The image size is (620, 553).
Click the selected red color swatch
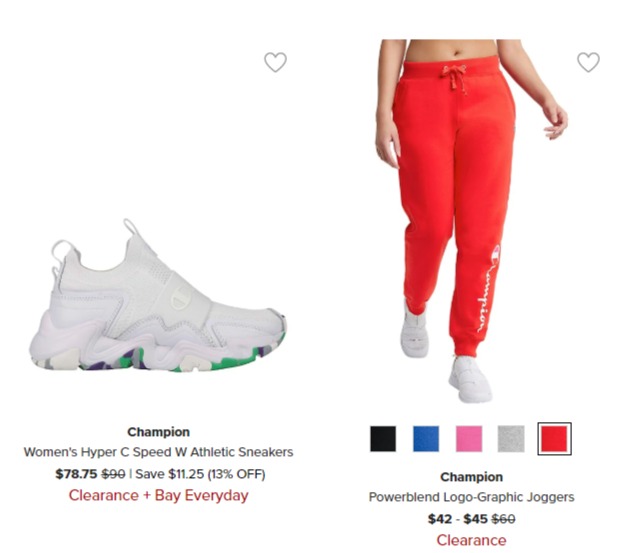tap(554, 439)
